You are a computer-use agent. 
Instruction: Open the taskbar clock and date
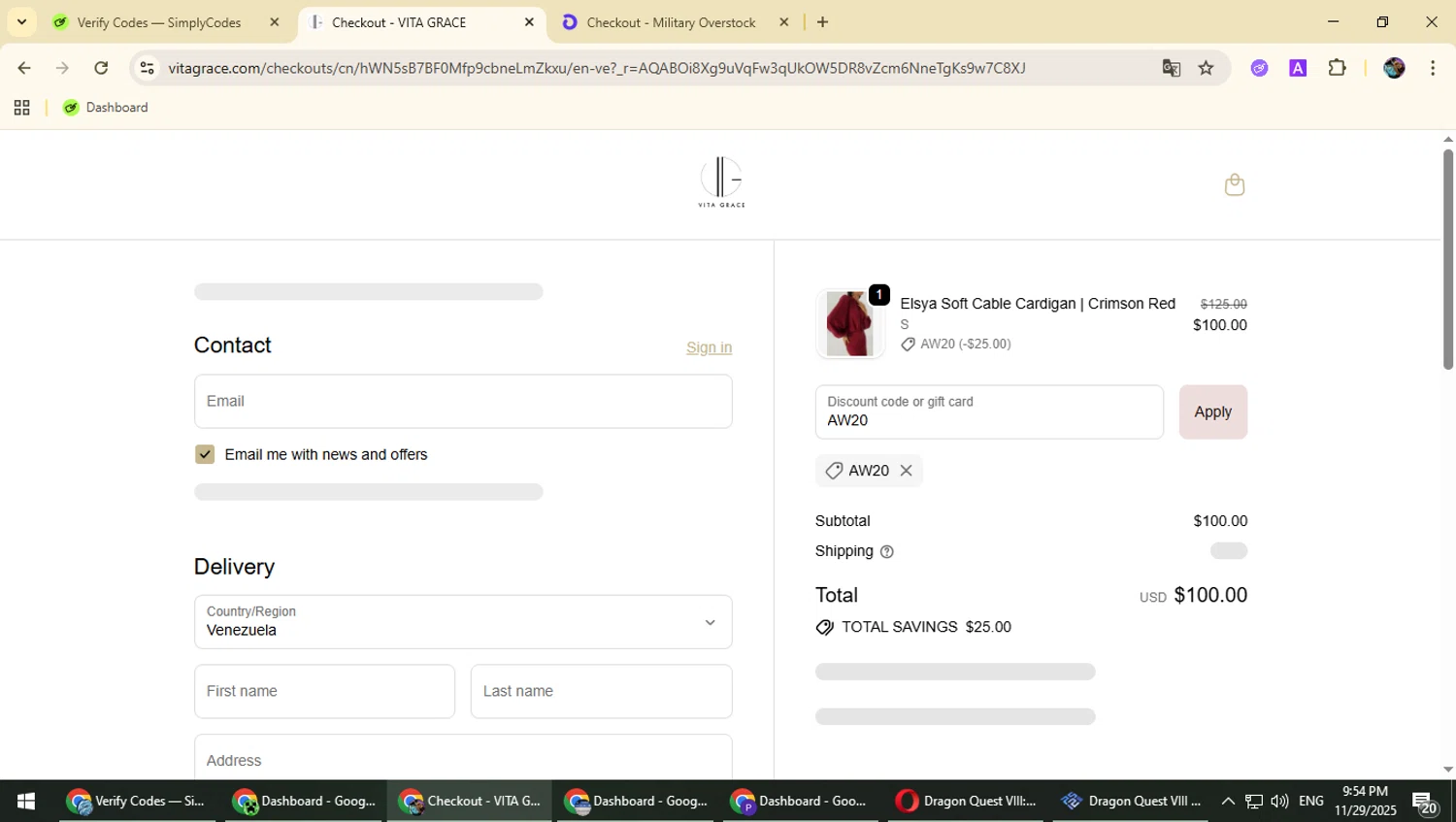[1365, 801]
